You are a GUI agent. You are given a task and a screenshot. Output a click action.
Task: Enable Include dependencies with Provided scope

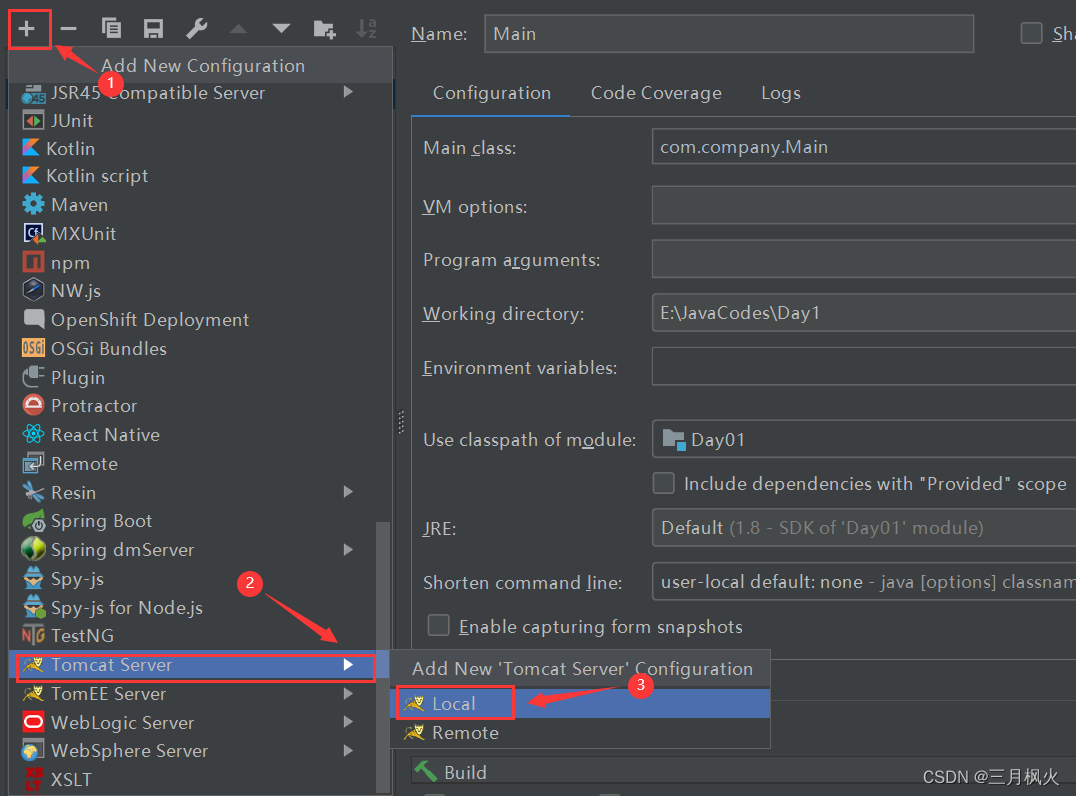664,483
